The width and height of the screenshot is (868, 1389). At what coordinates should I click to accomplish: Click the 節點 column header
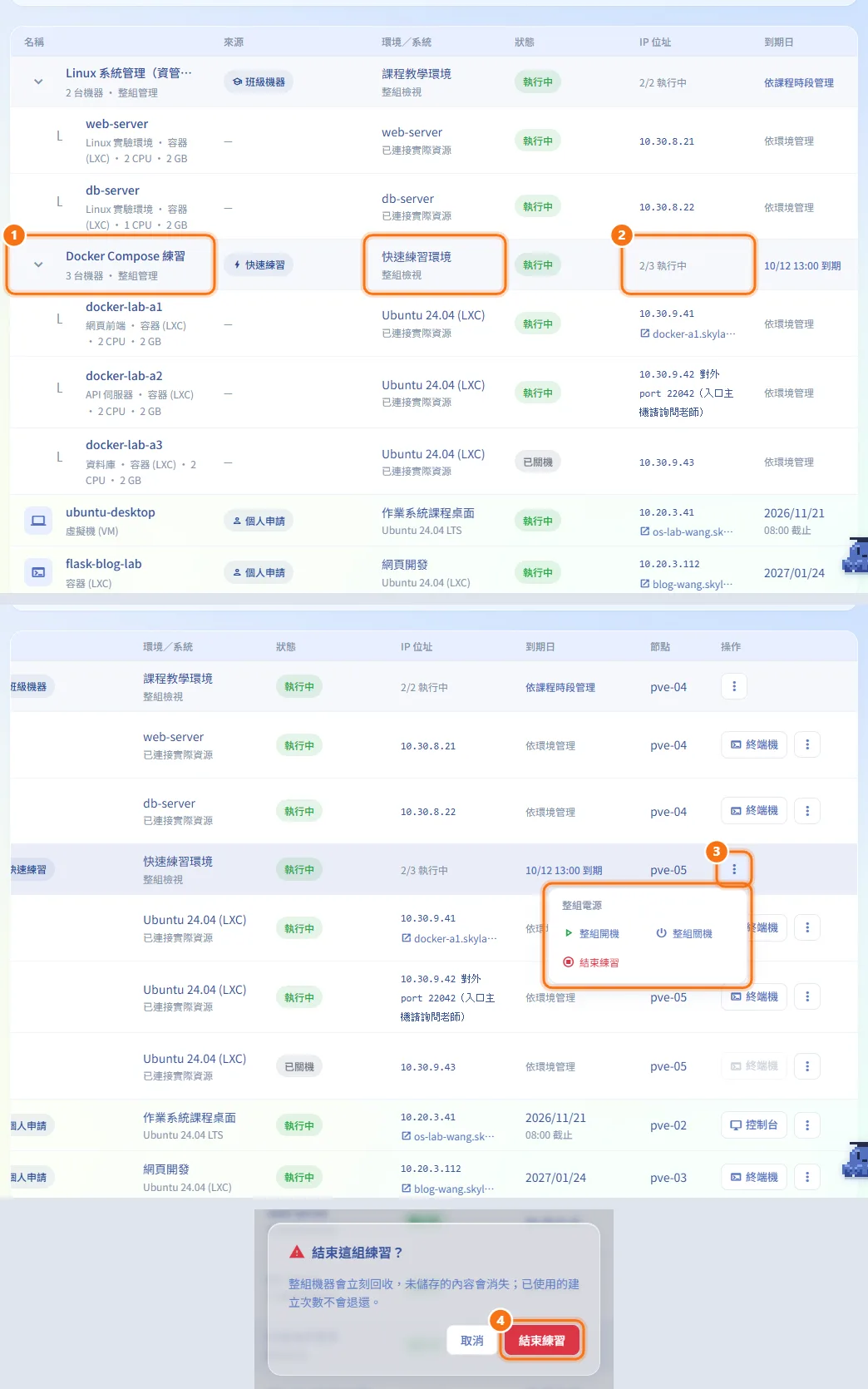pyautogui.click(x=660, y=646)
